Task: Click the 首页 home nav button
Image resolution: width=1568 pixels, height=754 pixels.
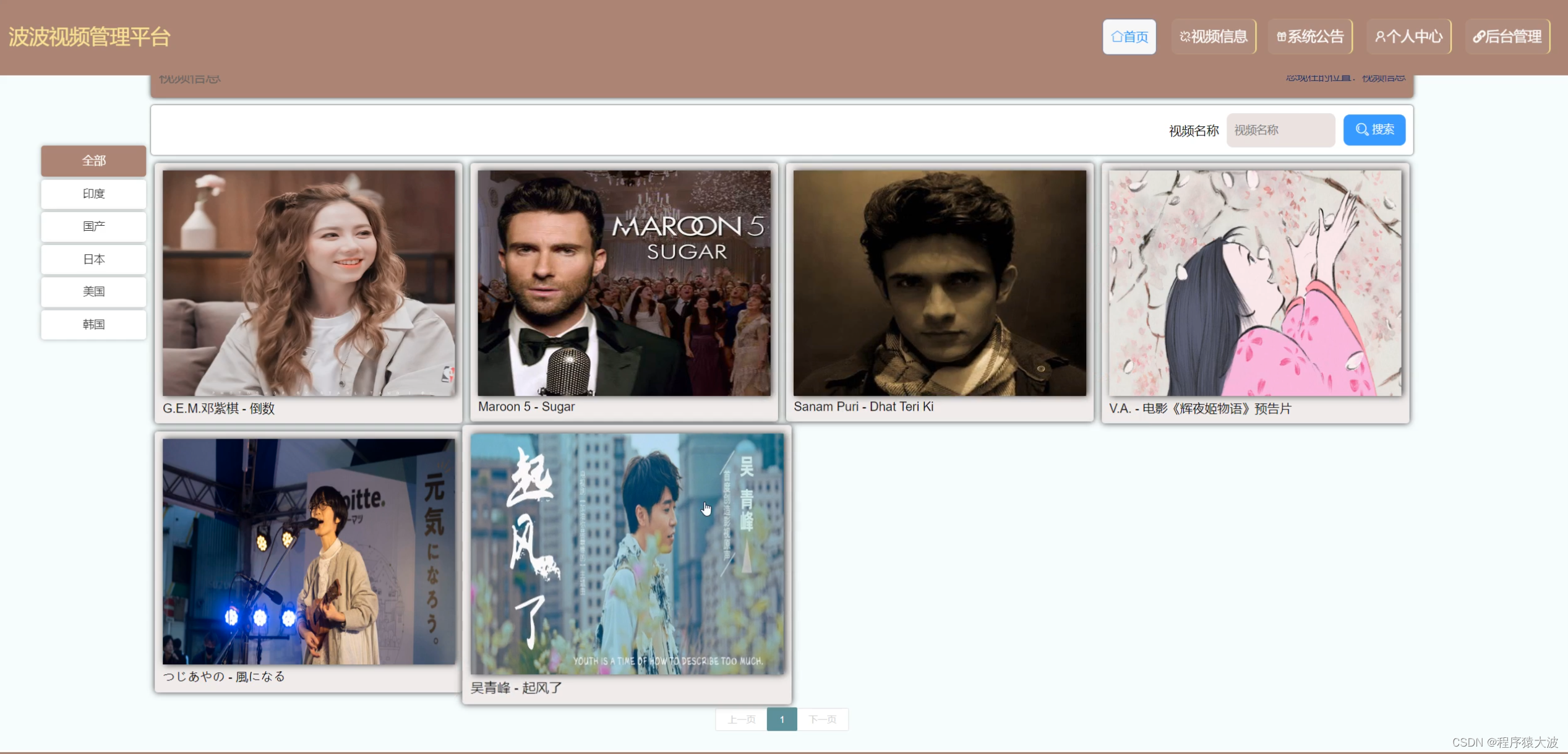Action: pyautogui.click(x=1129, y=37)
